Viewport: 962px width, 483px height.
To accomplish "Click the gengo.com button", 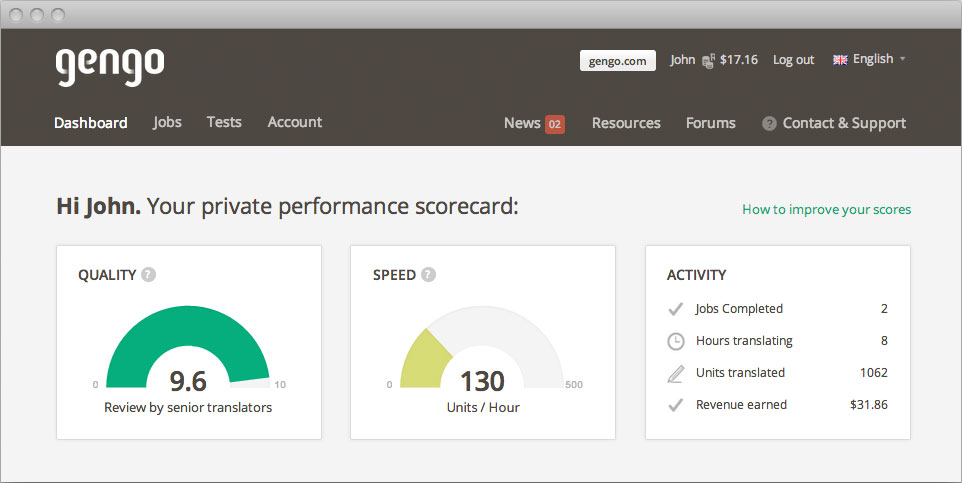I will click(617, 60).
